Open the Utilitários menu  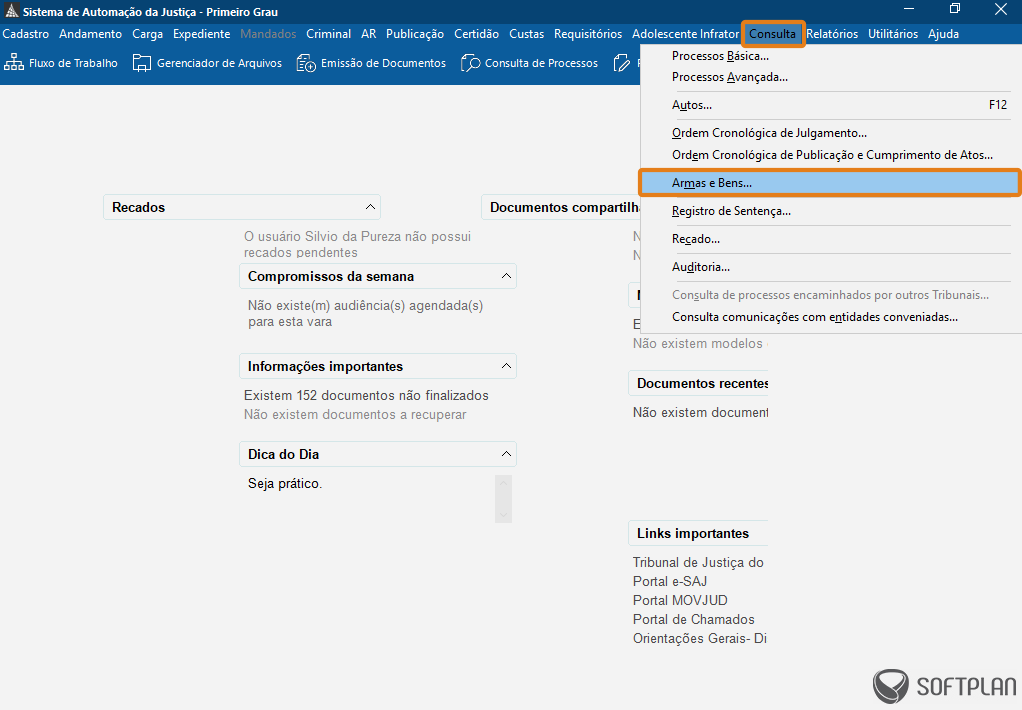(893, 34)
